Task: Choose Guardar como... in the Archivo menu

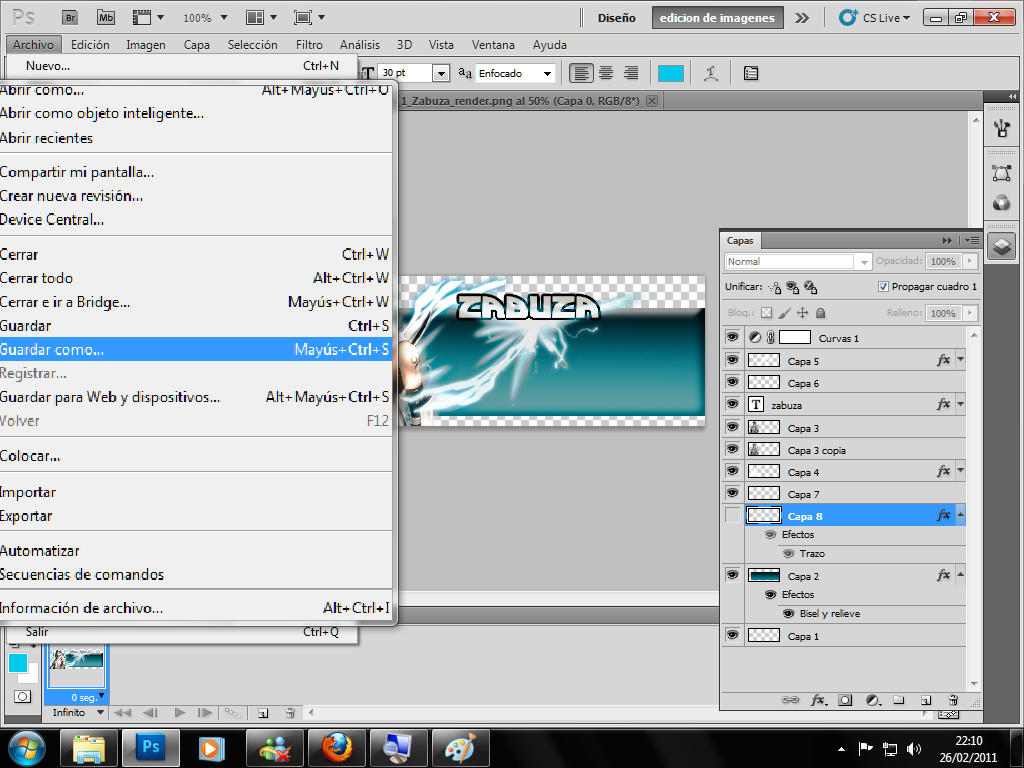Action: click(195, 349)
